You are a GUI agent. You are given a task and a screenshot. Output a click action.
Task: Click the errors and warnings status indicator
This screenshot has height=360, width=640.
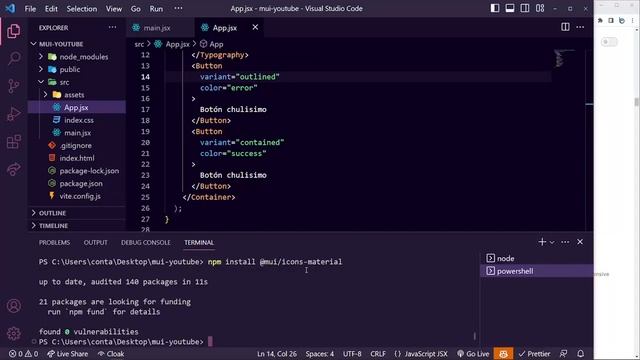[23, 354]
